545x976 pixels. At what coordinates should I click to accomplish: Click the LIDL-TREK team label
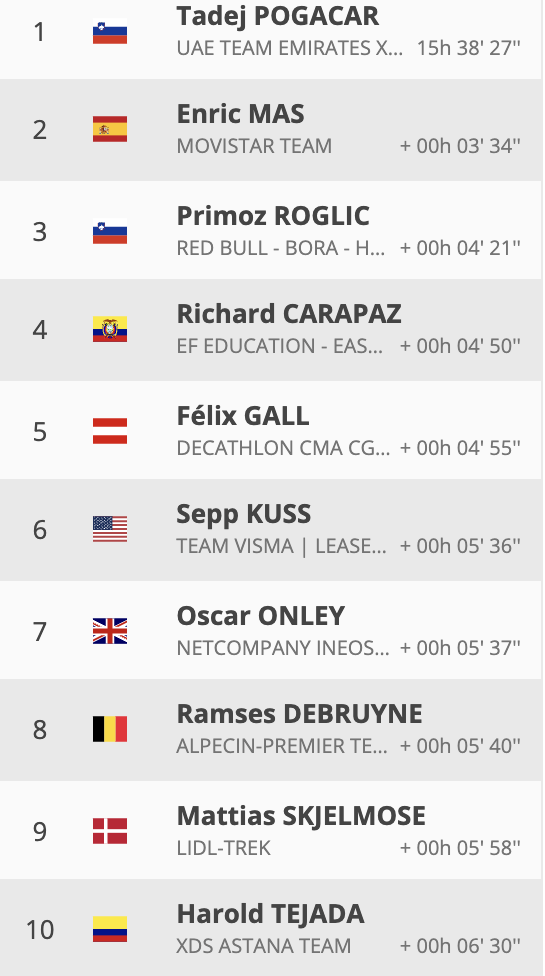[x=223, y=848]
